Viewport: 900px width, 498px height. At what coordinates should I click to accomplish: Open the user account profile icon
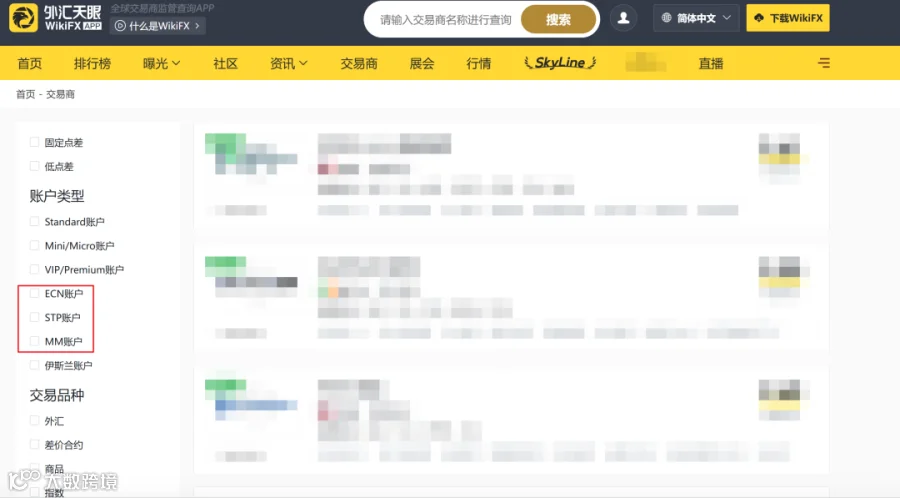[x=623, y=18]
